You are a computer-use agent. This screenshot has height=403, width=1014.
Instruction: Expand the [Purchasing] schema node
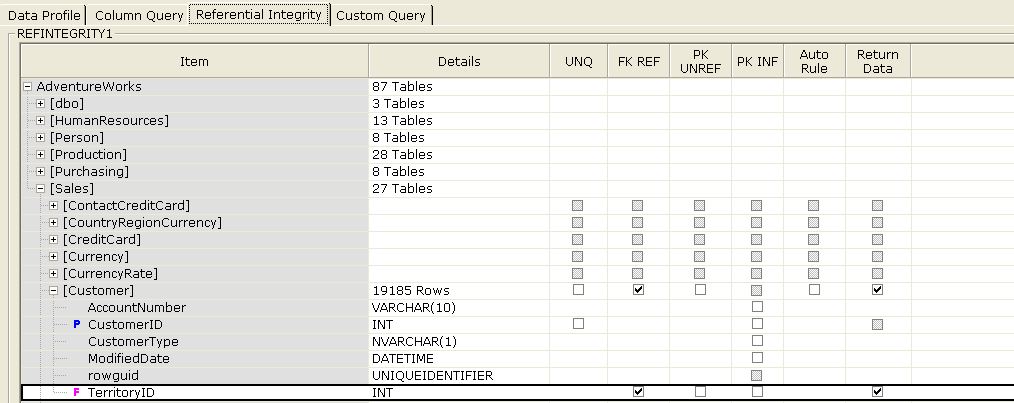click(40, 171)
